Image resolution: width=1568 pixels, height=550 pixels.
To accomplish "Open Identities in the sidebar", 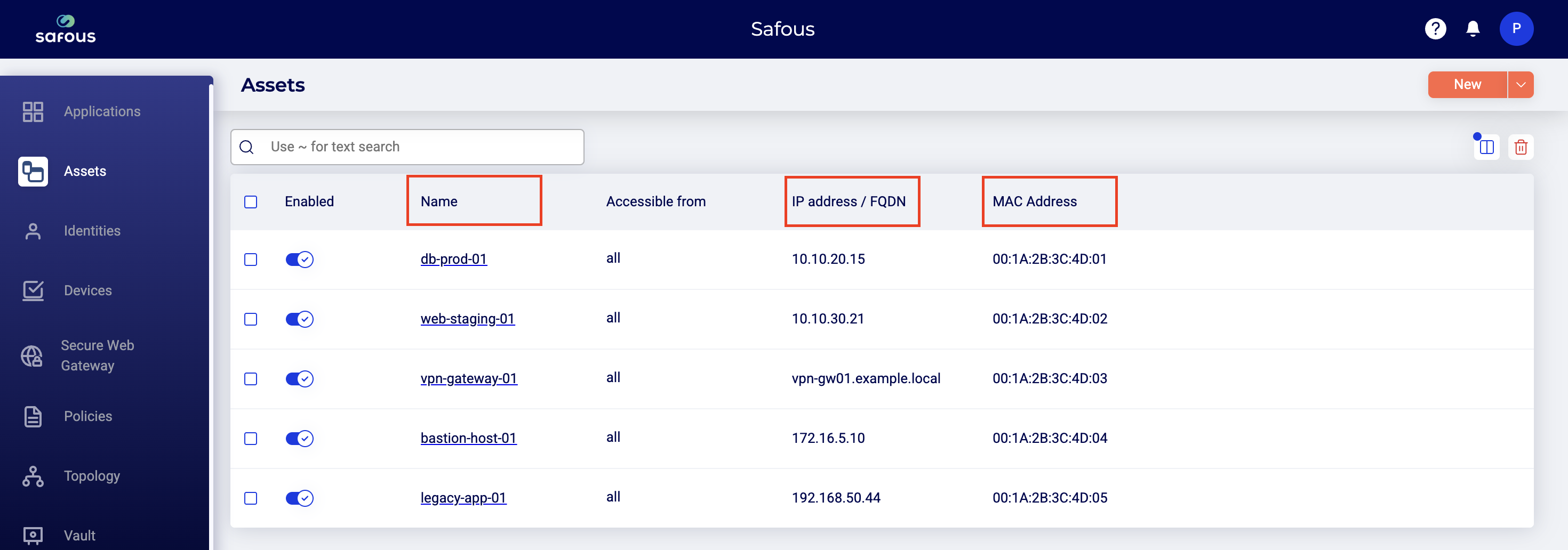I will pyautogui.click(x=92, y=231).
